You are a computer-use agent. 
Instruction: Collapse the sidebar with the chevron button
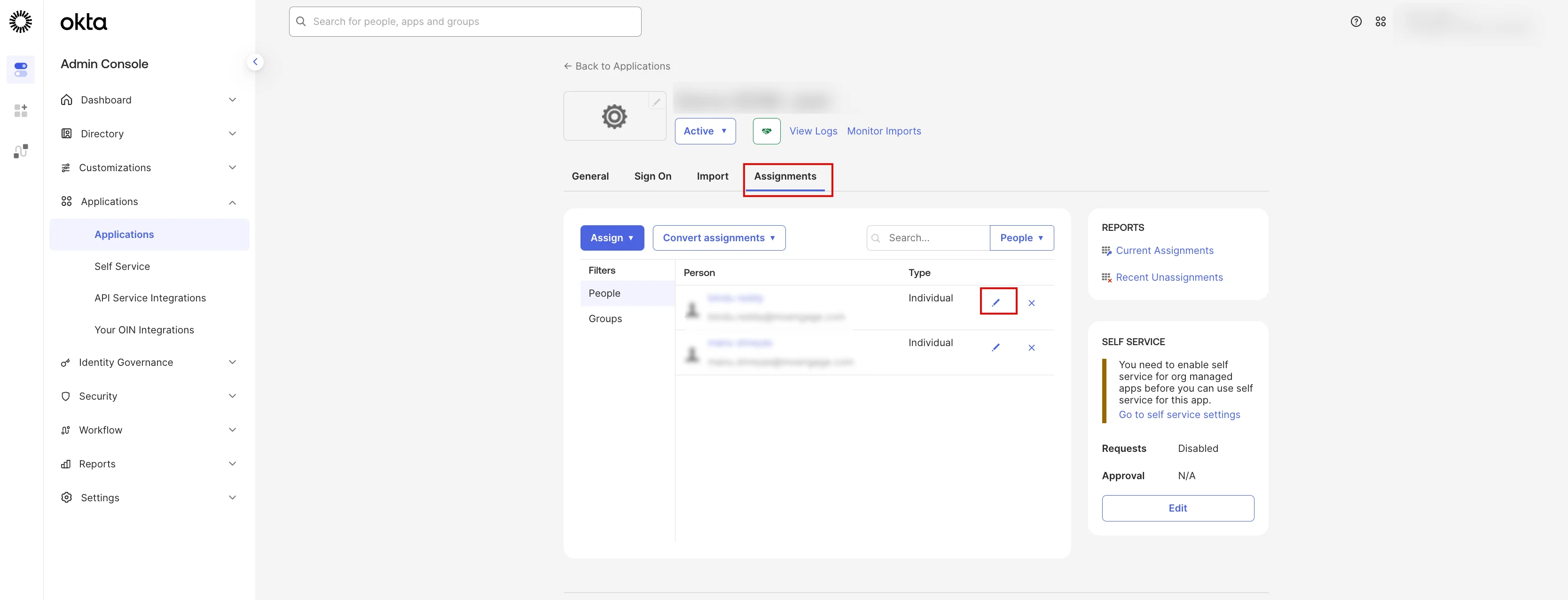255,62
